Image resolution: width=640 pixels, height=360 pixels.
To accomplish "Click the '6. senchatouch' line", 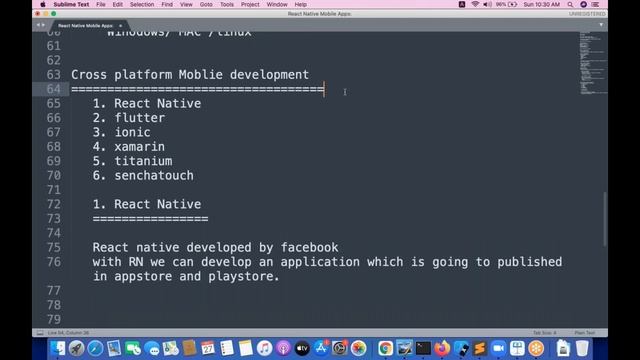I will tap(143, 176).
